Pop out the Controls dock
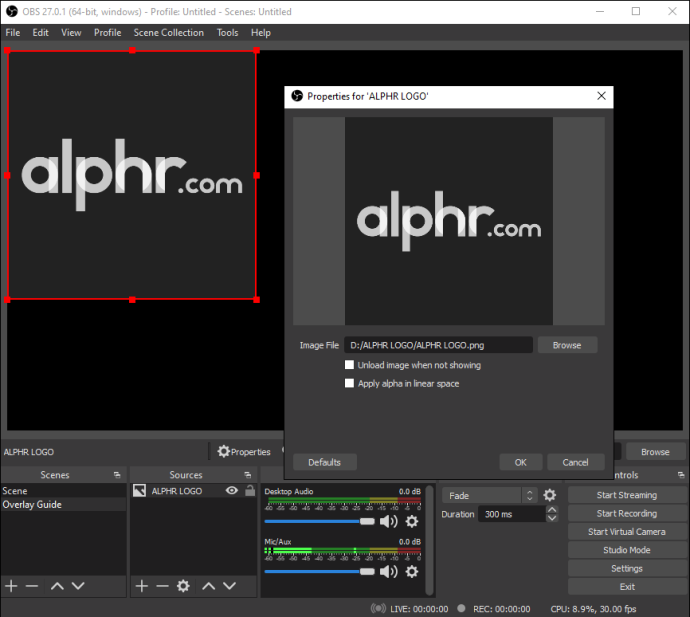This screenshot has height=617, width=690. tap(681, 475)
